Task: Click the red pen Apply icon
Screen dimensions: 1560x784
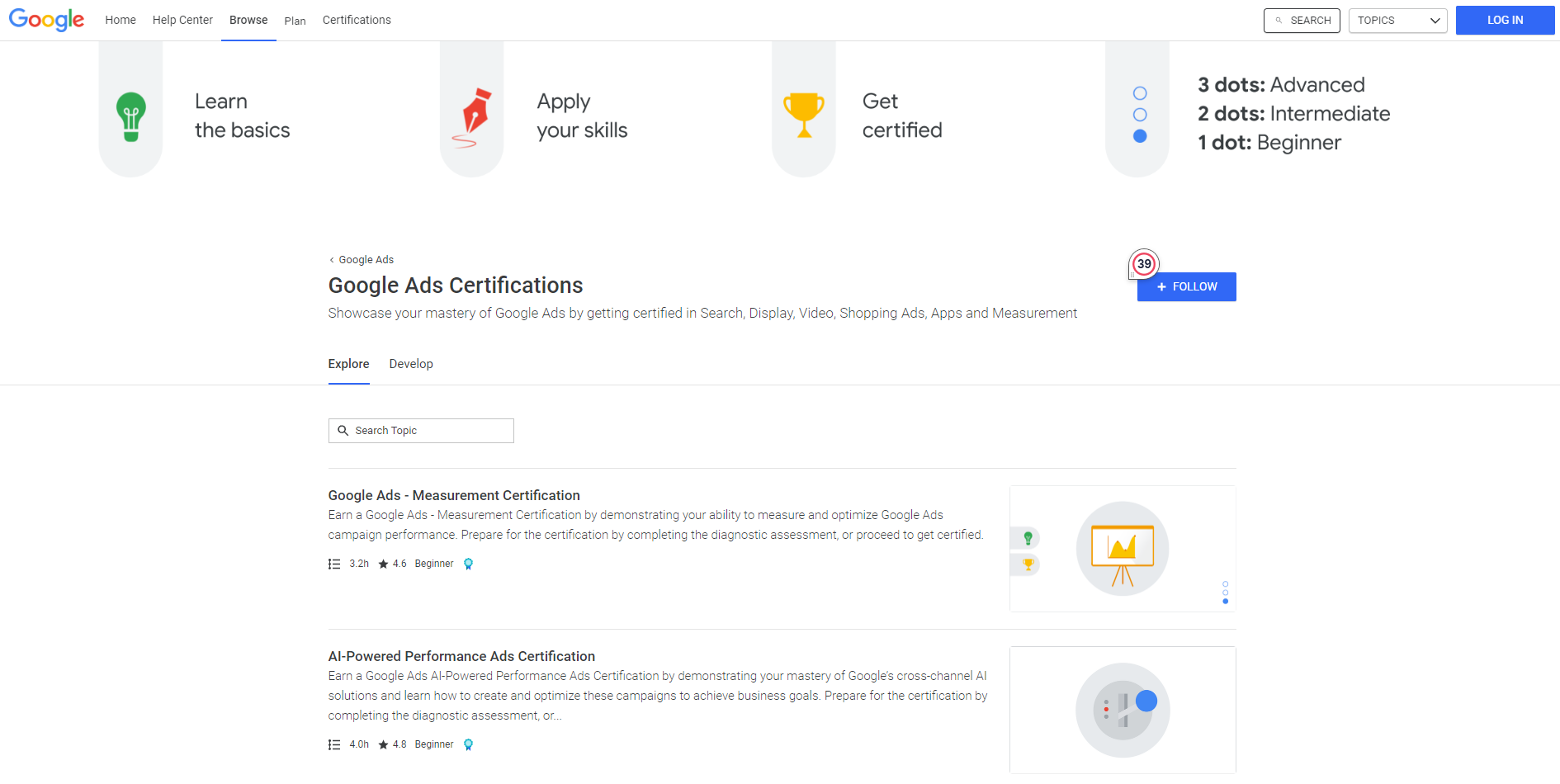Action: pos(472,118)
